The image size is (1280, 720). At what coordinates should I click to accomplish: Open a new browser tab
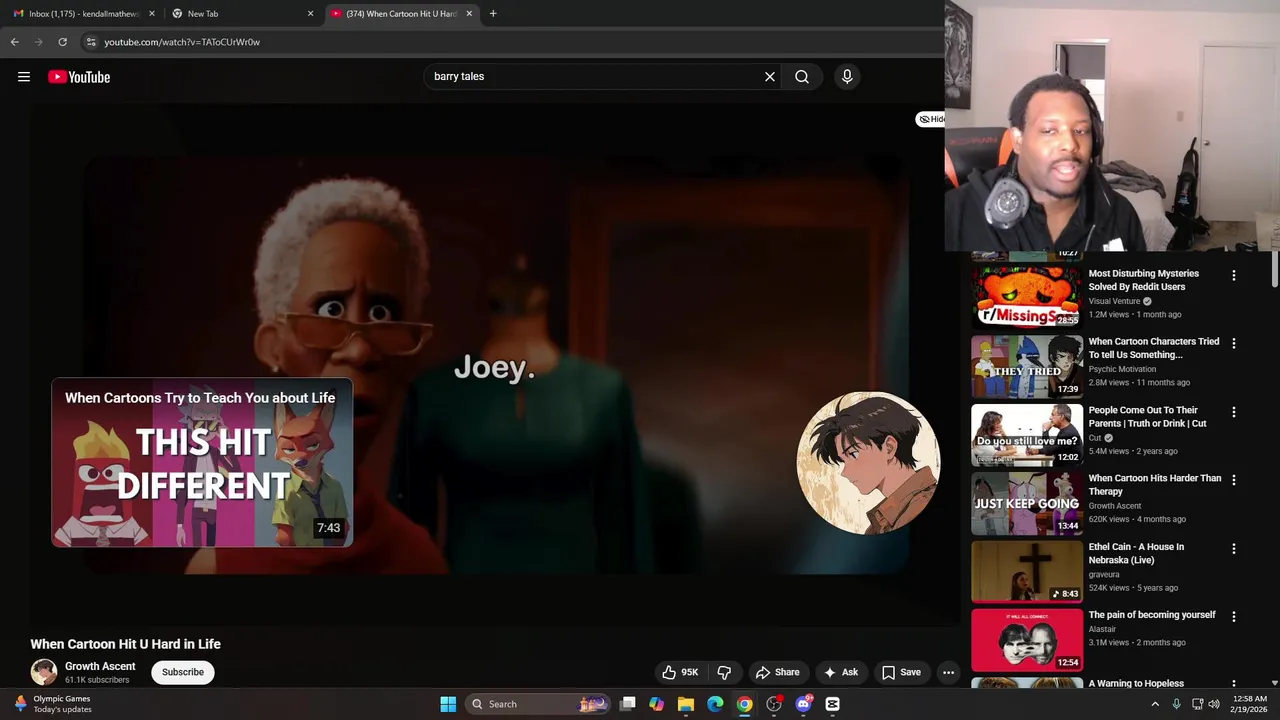click(493, 14)
